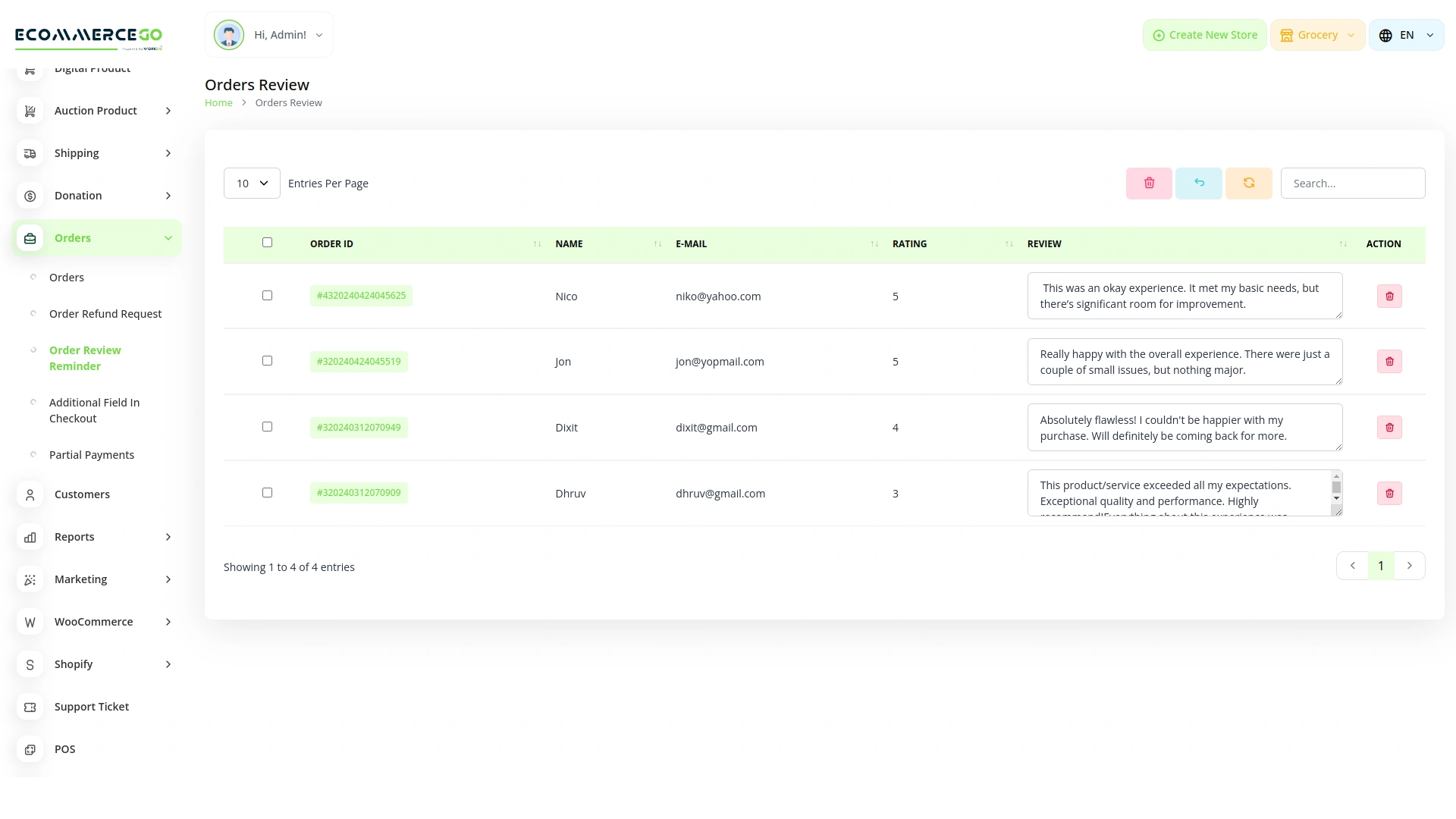Open the Support Ticket icon
1456x819 pixels.
30,707
